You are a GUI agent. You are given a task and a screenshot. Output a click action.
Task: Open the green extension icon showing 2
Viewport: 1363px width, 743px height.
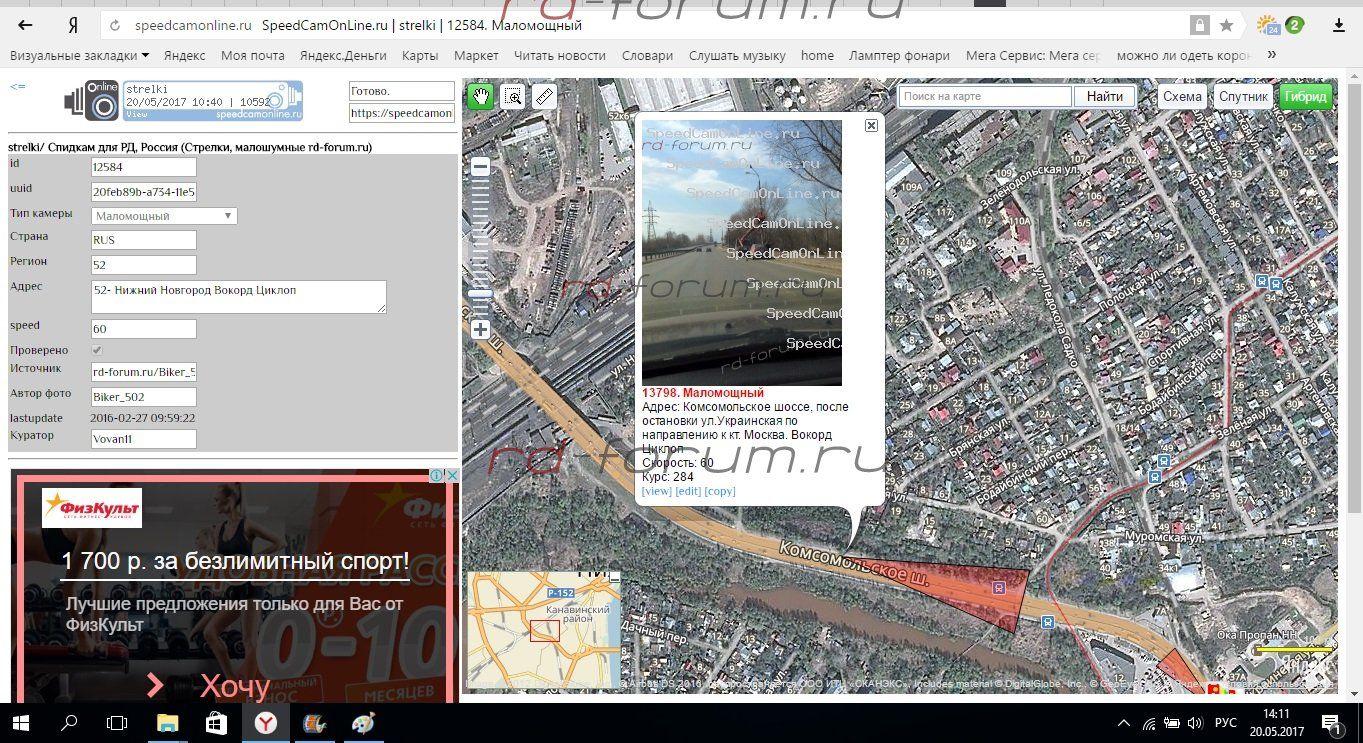pyautogui.click(x=1295, y=25)
